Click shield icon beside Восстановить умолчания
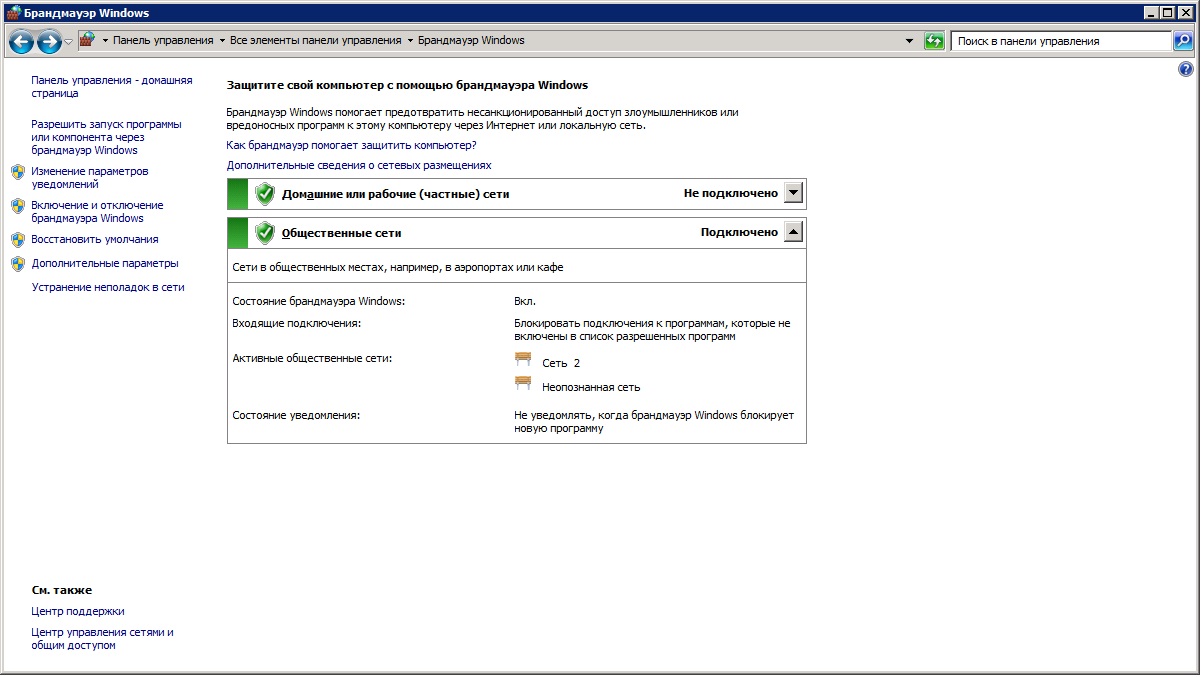Image resolution: width=1204 pixels, height=677 pixels. 18,240
